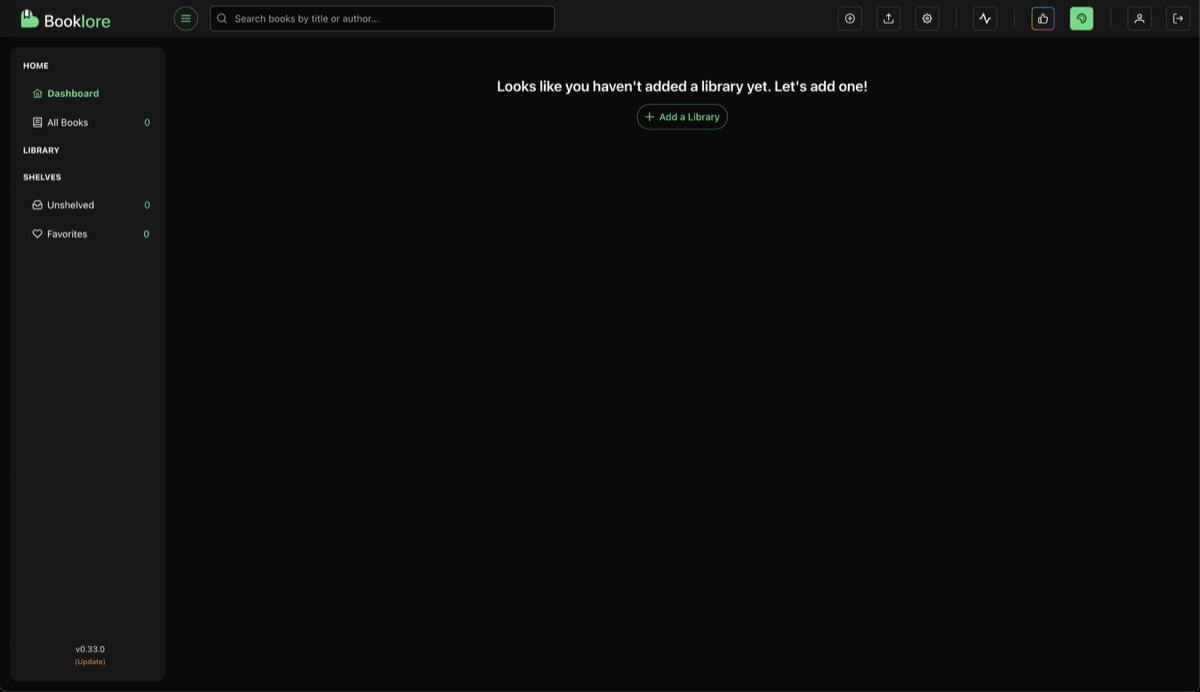Open the user profile icon
The height and width of the screenshot is (692, 1200).
[x=1139, y=18]
